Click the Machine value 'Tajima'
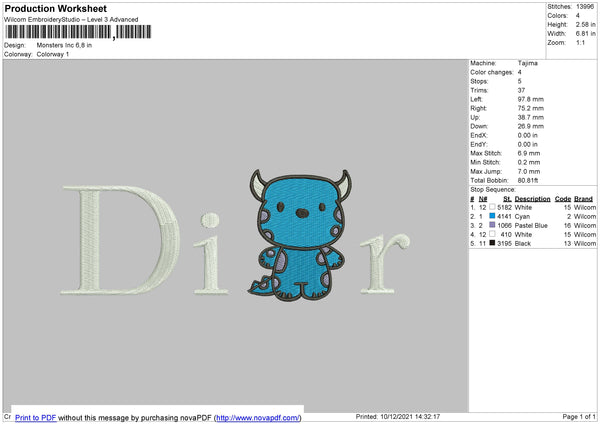600x424 pixels. point(528,63)
